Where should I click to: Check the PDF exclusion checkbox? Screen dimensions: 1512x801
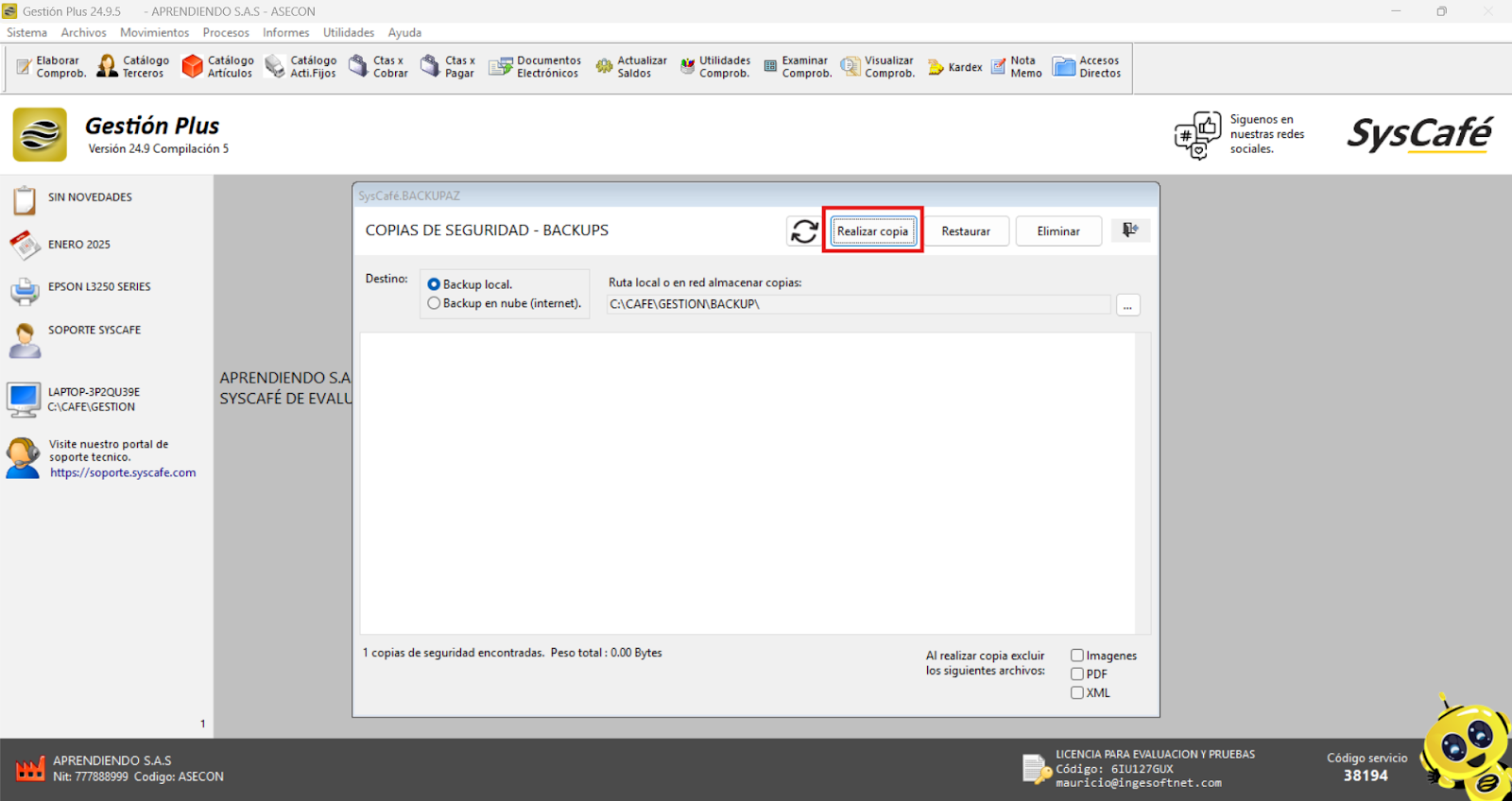pyautogui.click(x=1077, y=674)
